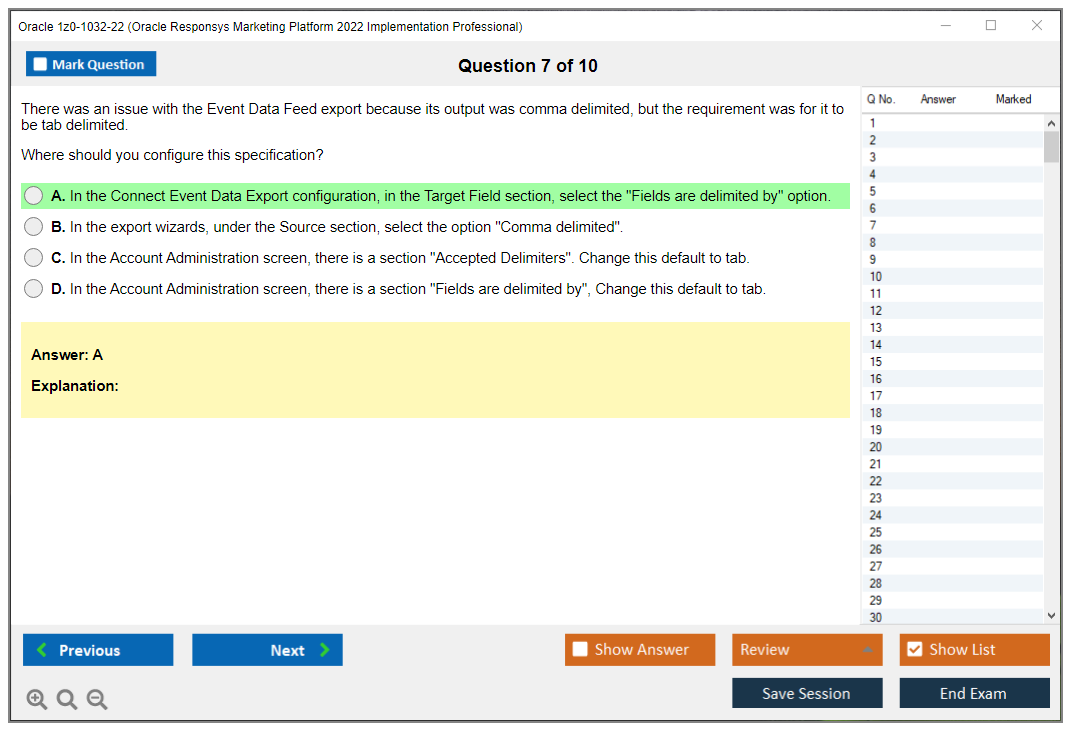Screen dimensions: 1075x735
Task: Select answer option A radio button
Action: click(x=33, y=195)
